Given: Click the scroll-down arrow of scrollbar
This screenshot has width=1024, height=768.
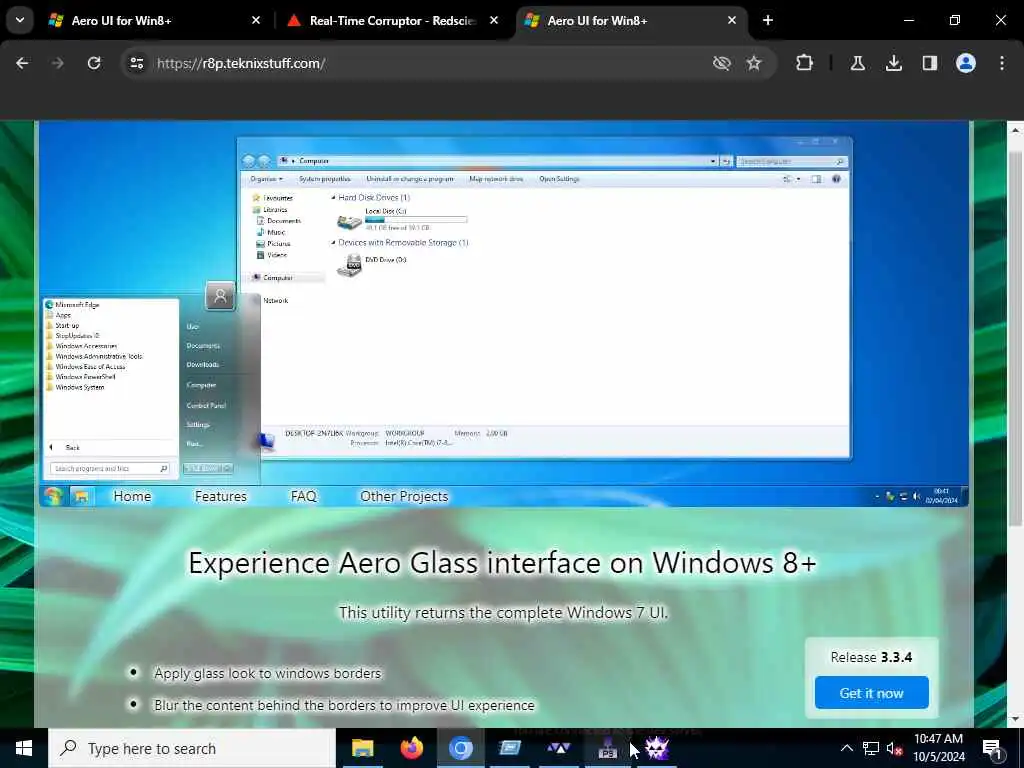Looking at the screenshot, I should [x=1015, y=719].
